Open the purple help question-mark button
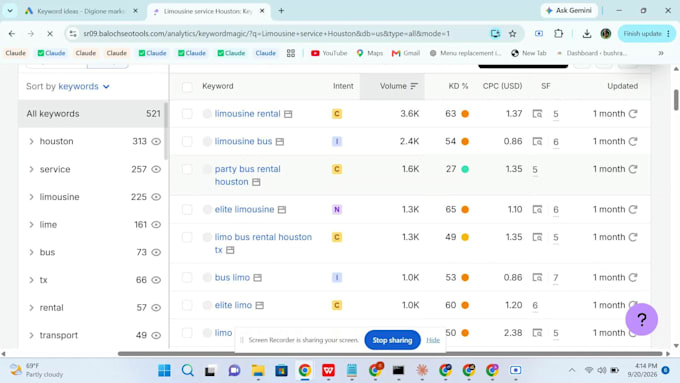 pyautogui.click(x=641, y=320)
